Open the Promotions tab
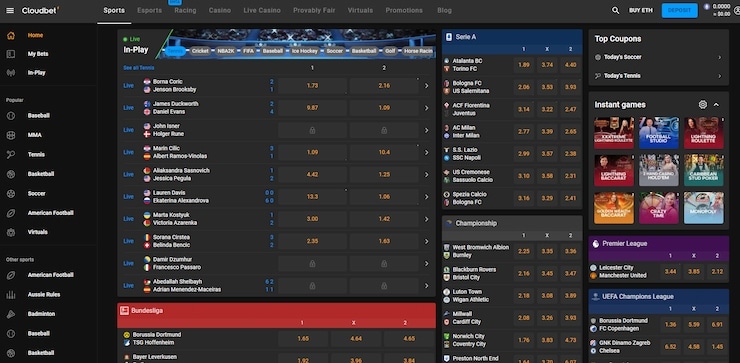740x363 pixels. [x=404, y=10]
